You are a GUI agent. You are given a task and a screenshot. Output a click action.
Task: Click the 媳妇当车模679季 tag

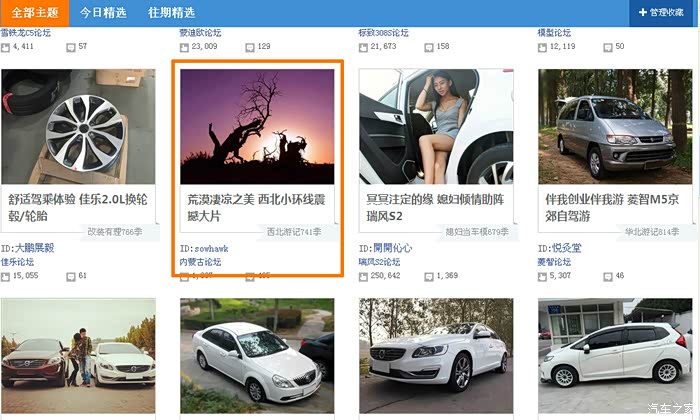coord(477,232)
